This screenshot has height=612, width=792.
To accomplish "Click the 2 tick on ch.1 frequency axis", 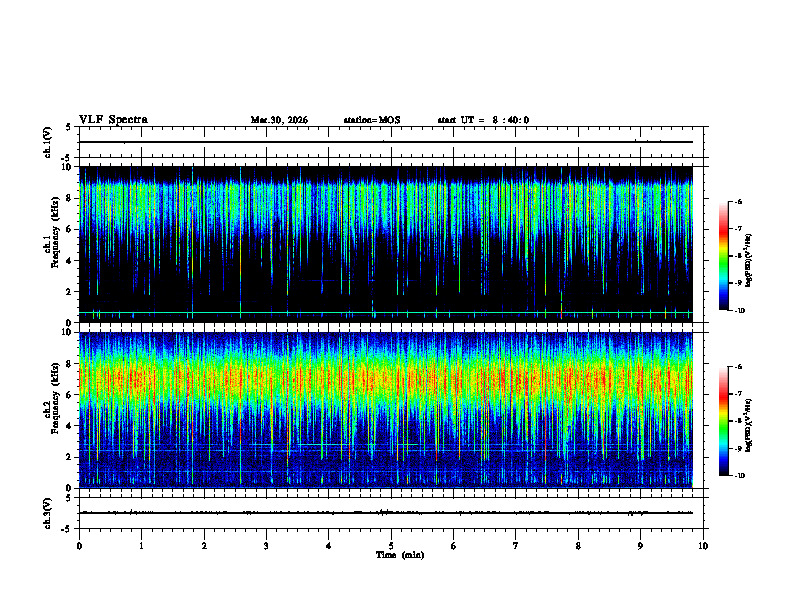I will [x=70, y=292].
